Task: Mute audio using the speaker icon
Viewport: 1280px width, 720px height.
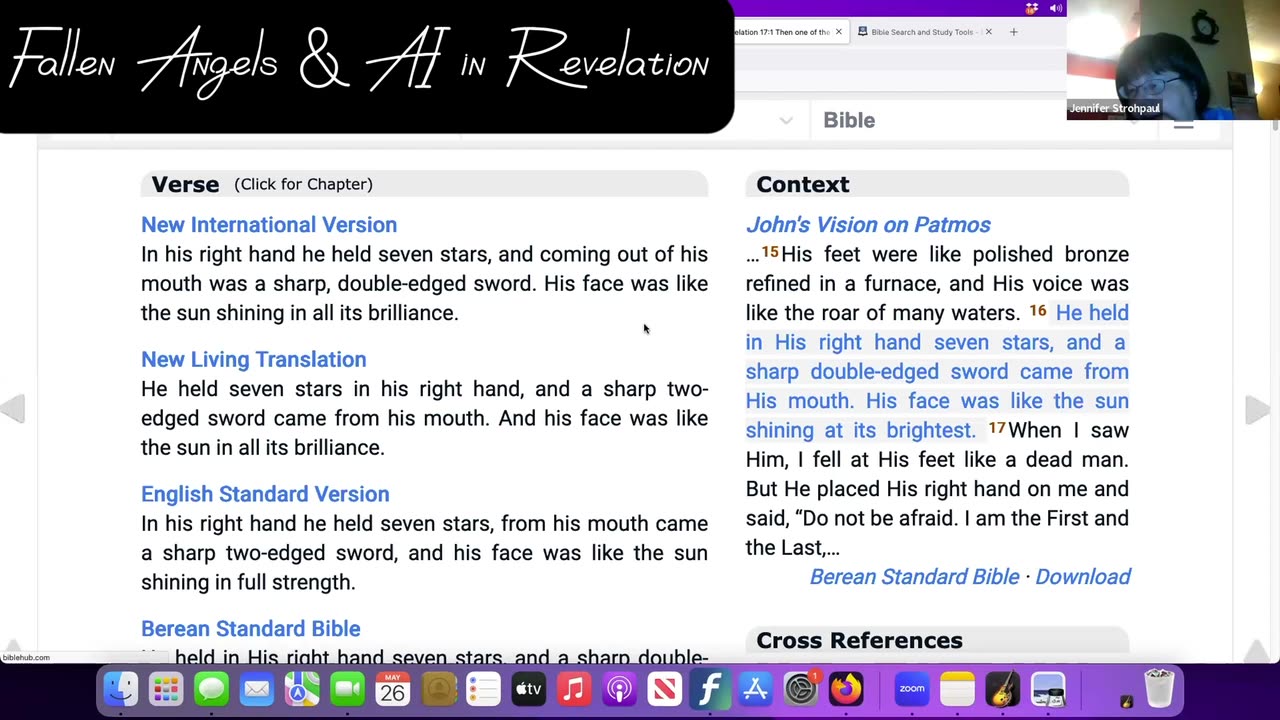Action: tap(1056, 8)
